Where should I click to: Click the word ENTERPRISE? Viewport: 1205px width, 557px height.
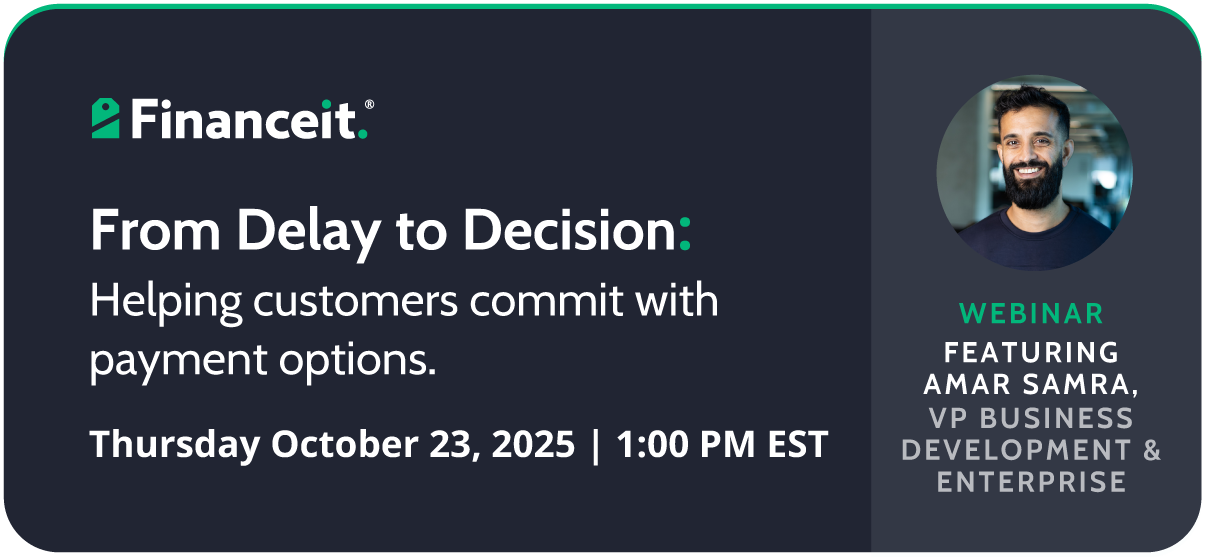click(x=1032, y=482)
